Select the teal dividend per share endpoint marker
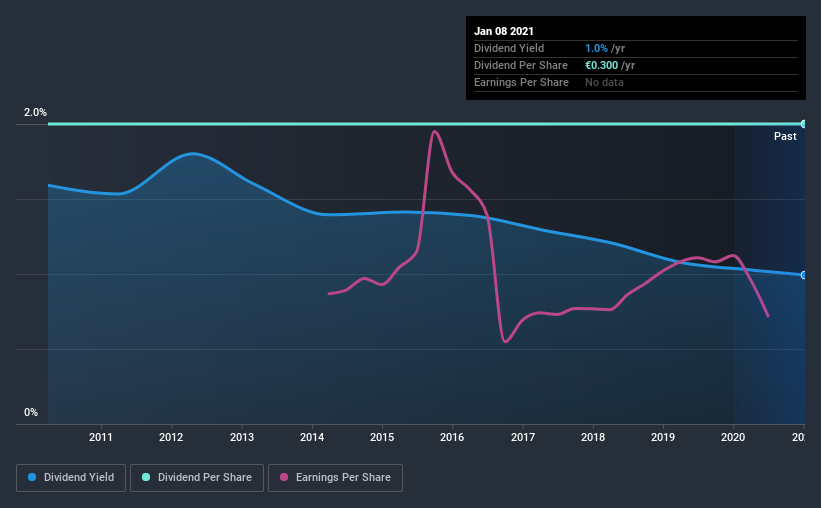Viewport: 821px width, 508px height. [804, 124]
